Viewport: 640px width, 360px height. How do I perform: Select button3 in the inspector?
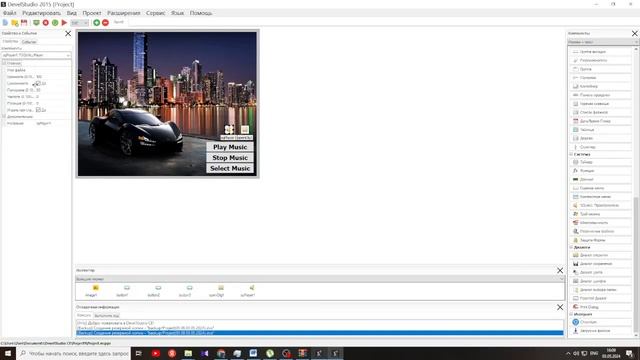(185, 291)
